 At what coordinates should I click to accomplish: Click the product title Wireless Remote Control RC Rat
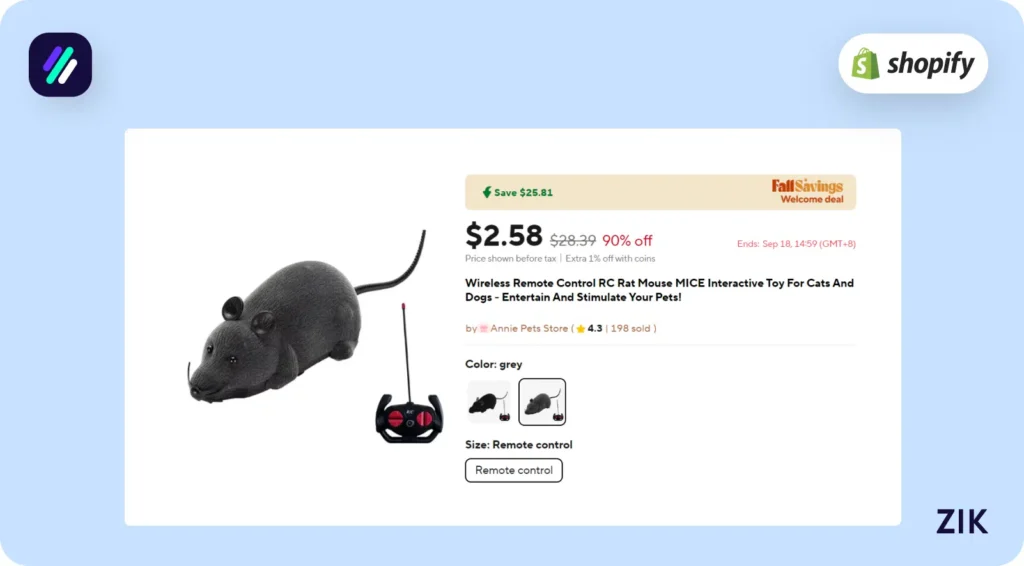(659, 290)
